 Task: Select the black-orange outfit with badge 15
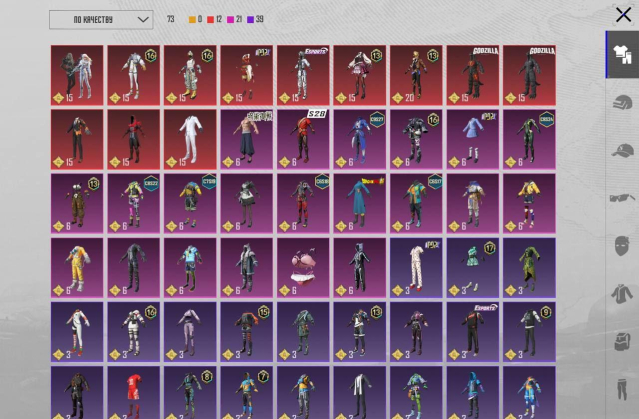pyautogui.click(x=247, y=332)
